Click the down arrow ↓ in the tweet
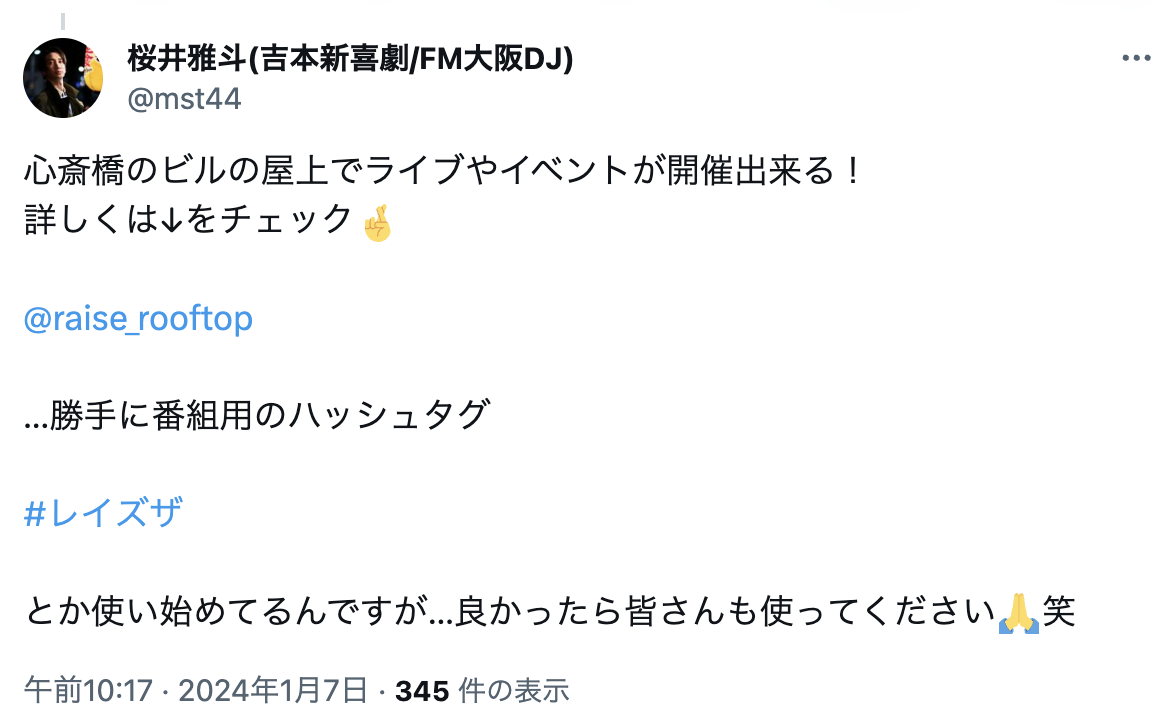This screenshot has width=1172, height=724. click(x=169, y=220)
